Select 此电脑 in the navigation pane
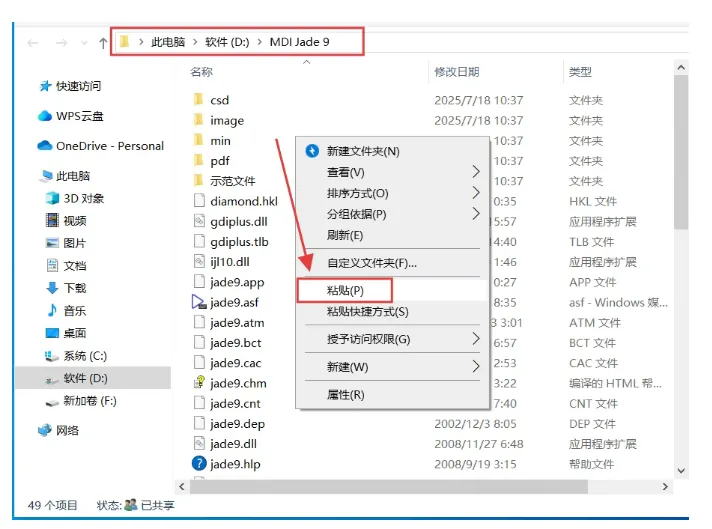 [x=73, y=176]
